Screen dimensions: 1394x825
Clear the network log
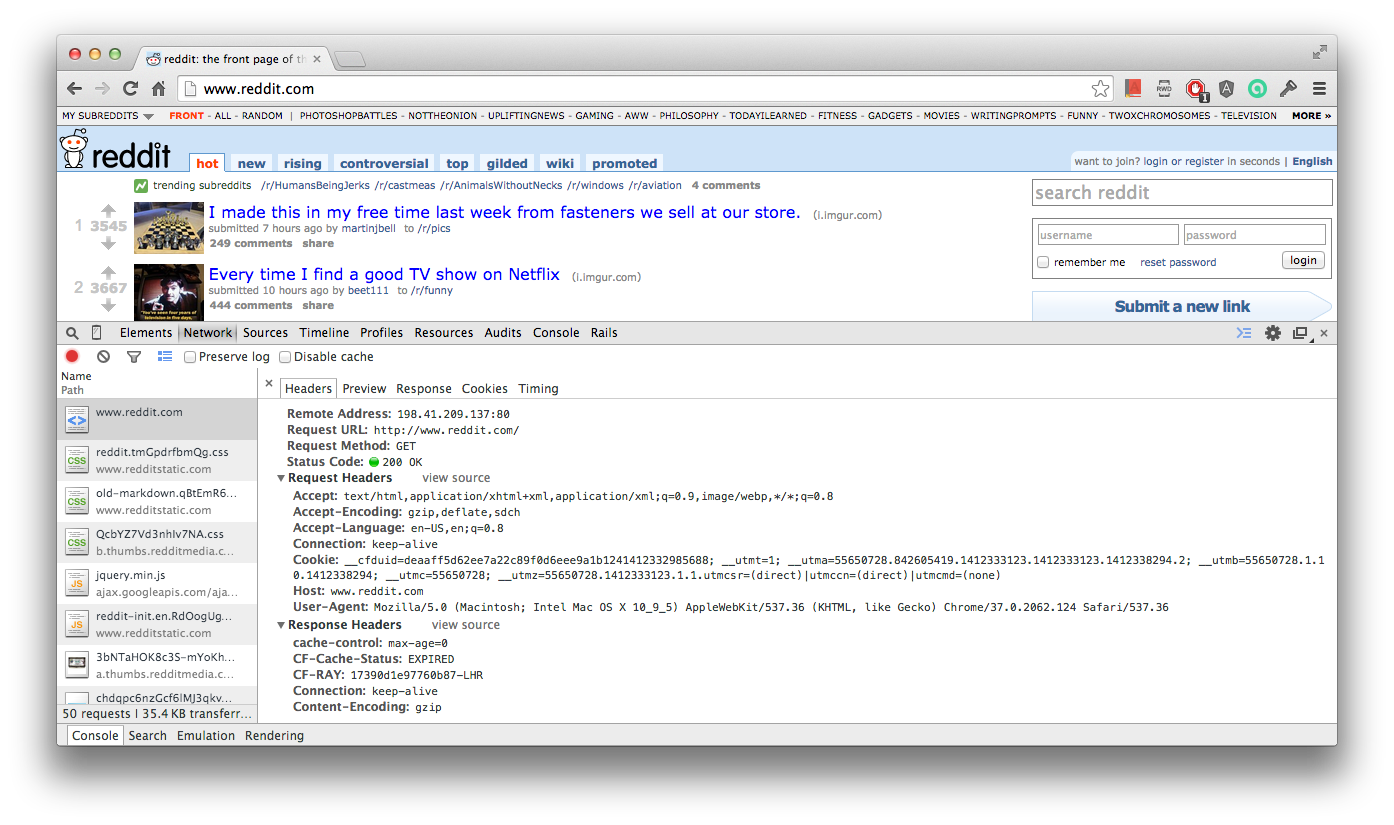point(103,357)
